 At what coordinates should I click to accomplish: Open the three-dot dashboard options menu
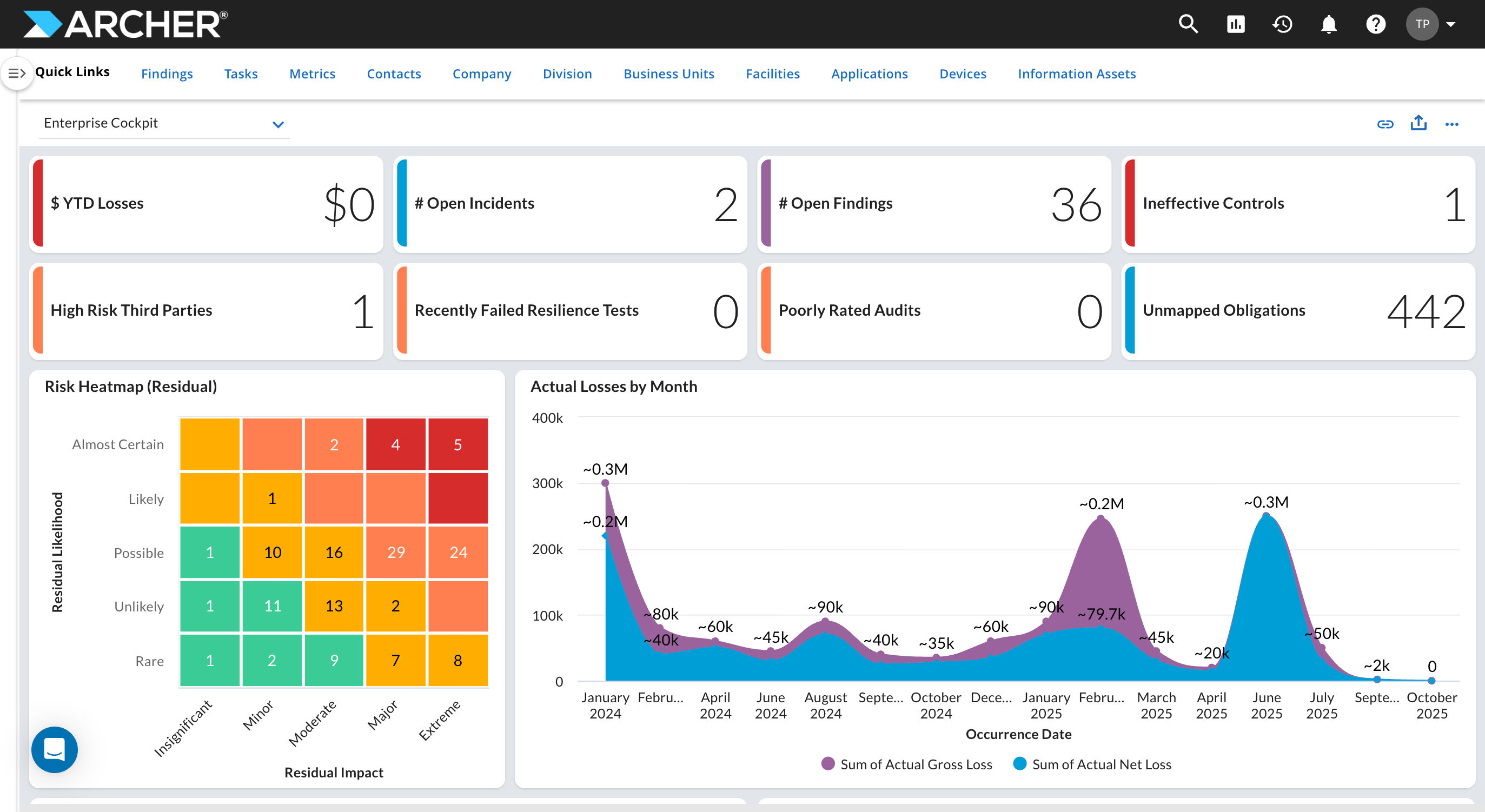(1451, 124)
